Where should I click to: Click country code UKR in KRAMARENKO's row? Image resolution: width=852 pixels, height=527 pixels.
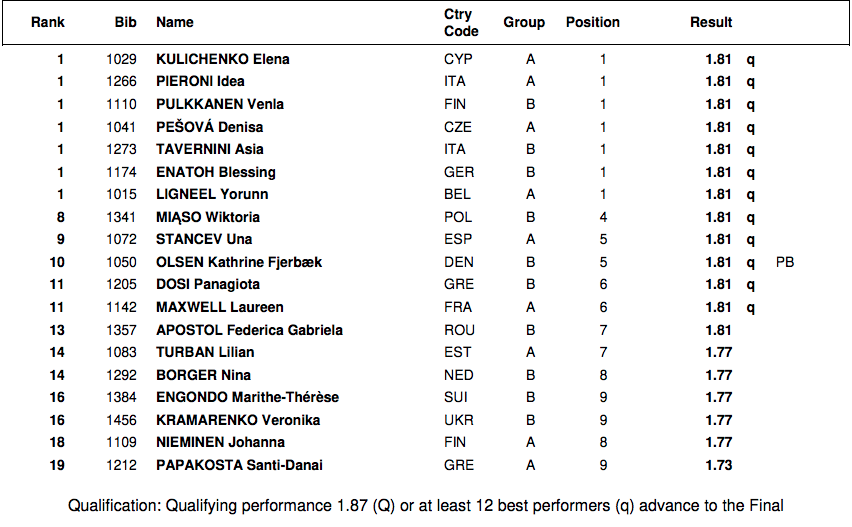click(x=459, y=420)
